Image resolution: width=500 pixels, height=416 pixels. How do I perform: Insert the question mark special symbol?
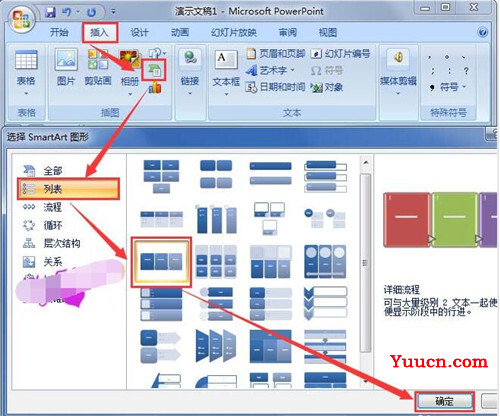point(466,71)
